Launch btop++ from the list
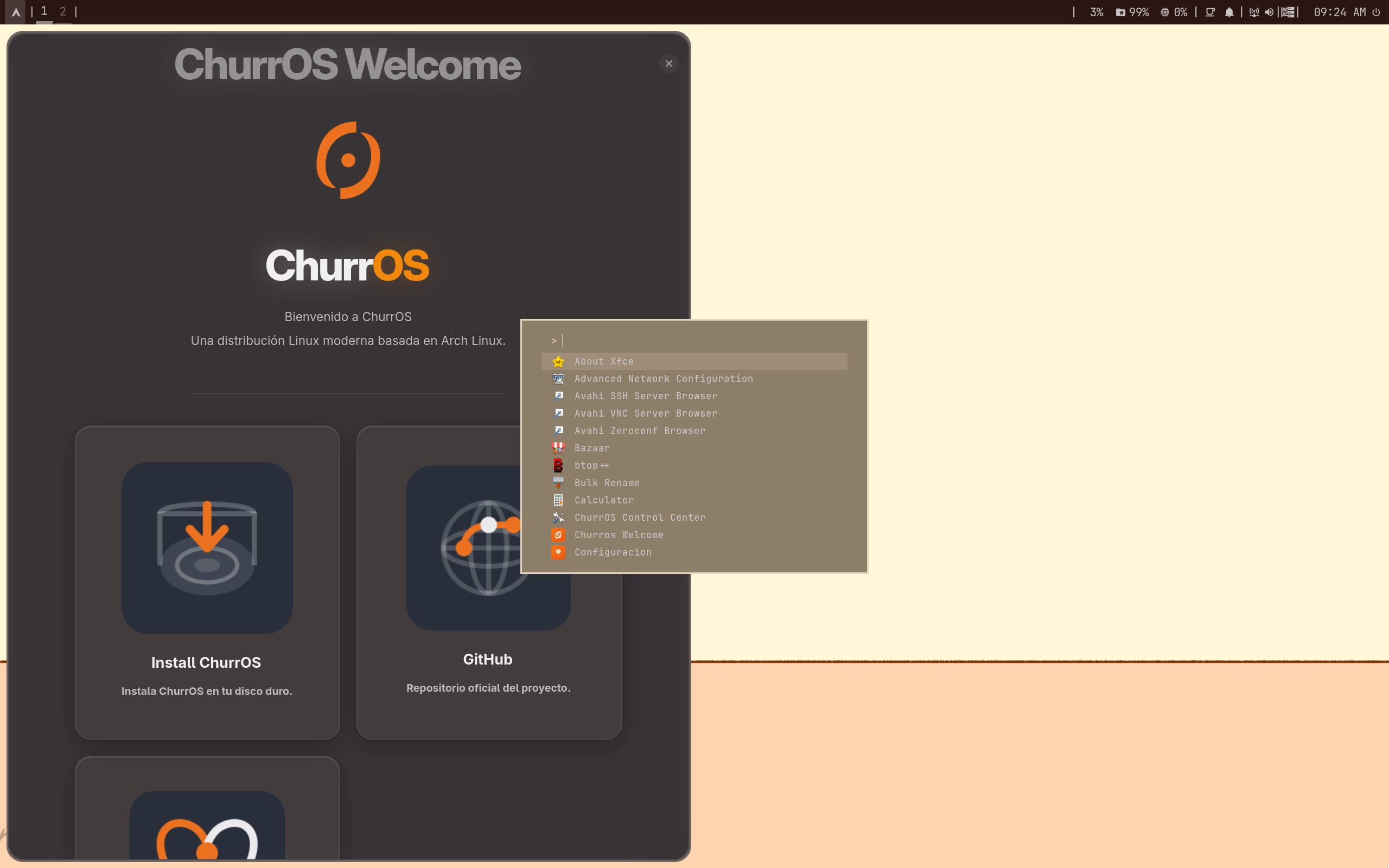The image size is (1389, 868). tap(694, 465)
